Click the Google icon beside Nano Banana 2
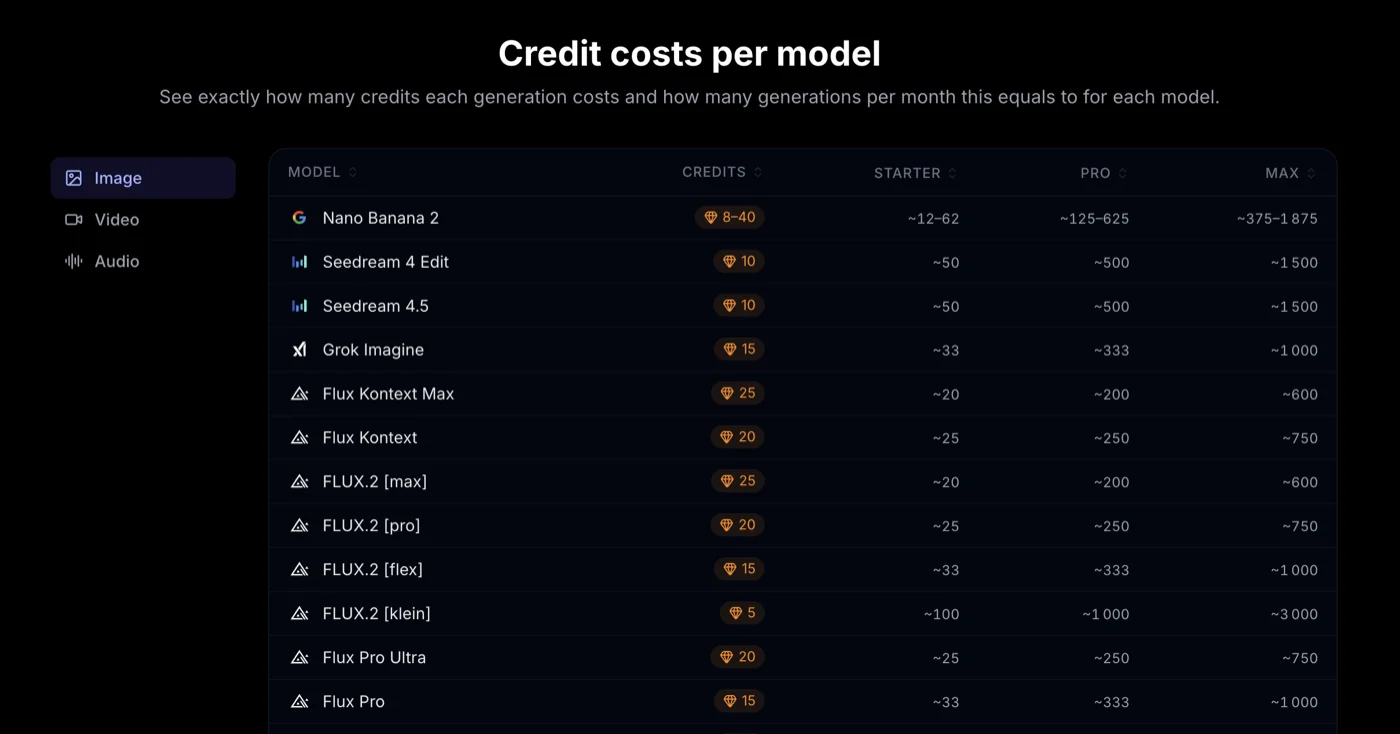The height and width of the screenshot is (734, 1400). point(299,218)
